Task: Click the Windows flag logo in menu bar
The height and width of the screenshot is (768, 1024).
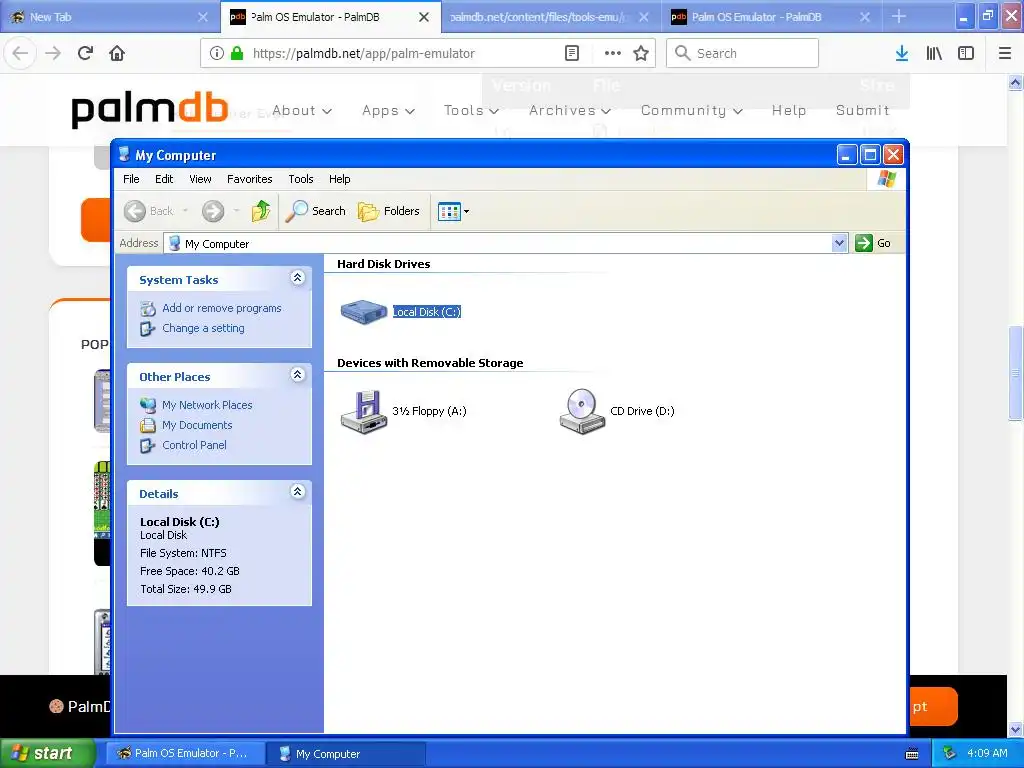Action: tap(887, 179)
